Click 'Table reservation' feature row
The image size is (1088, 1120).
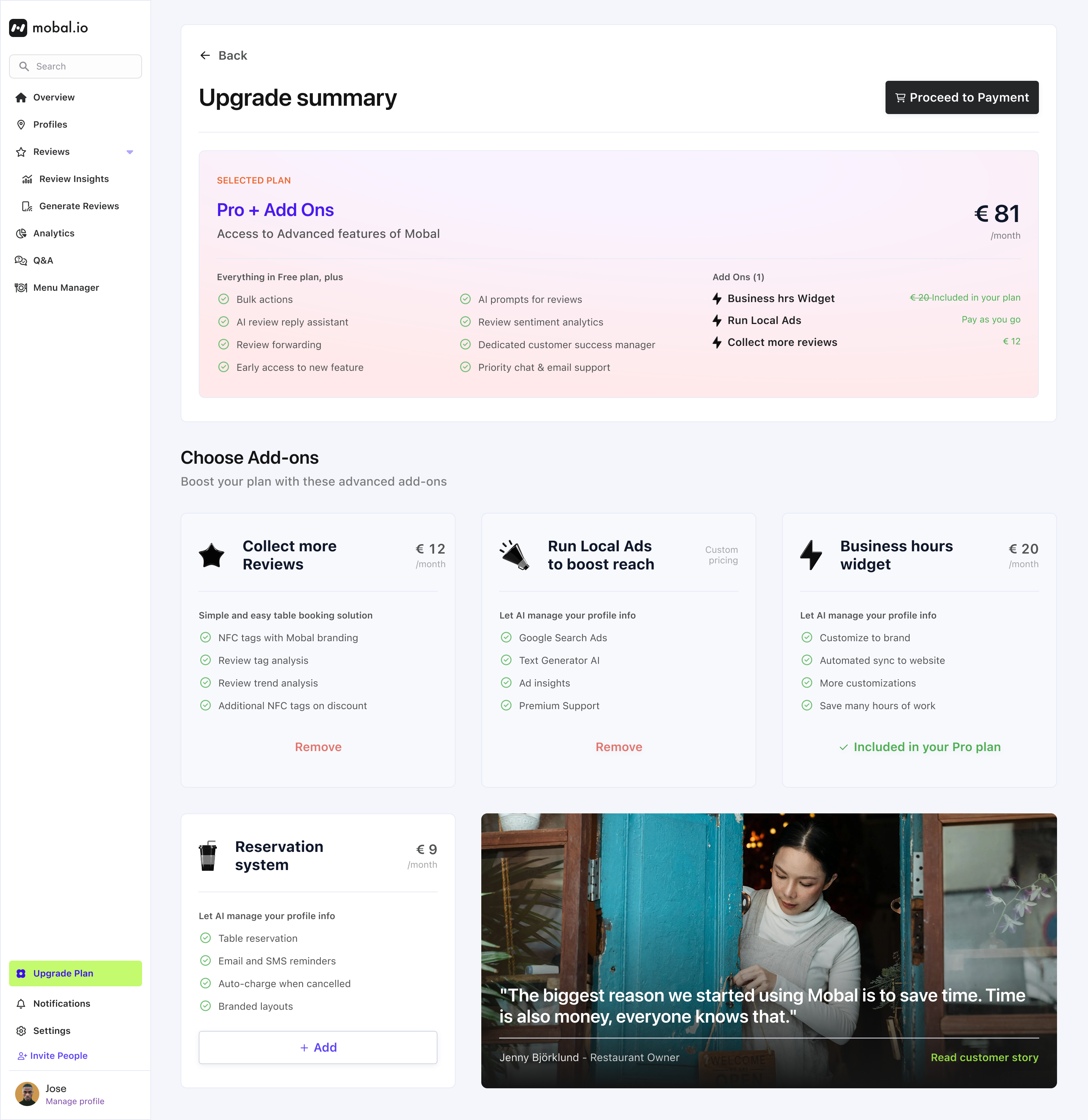coord(248,938)
